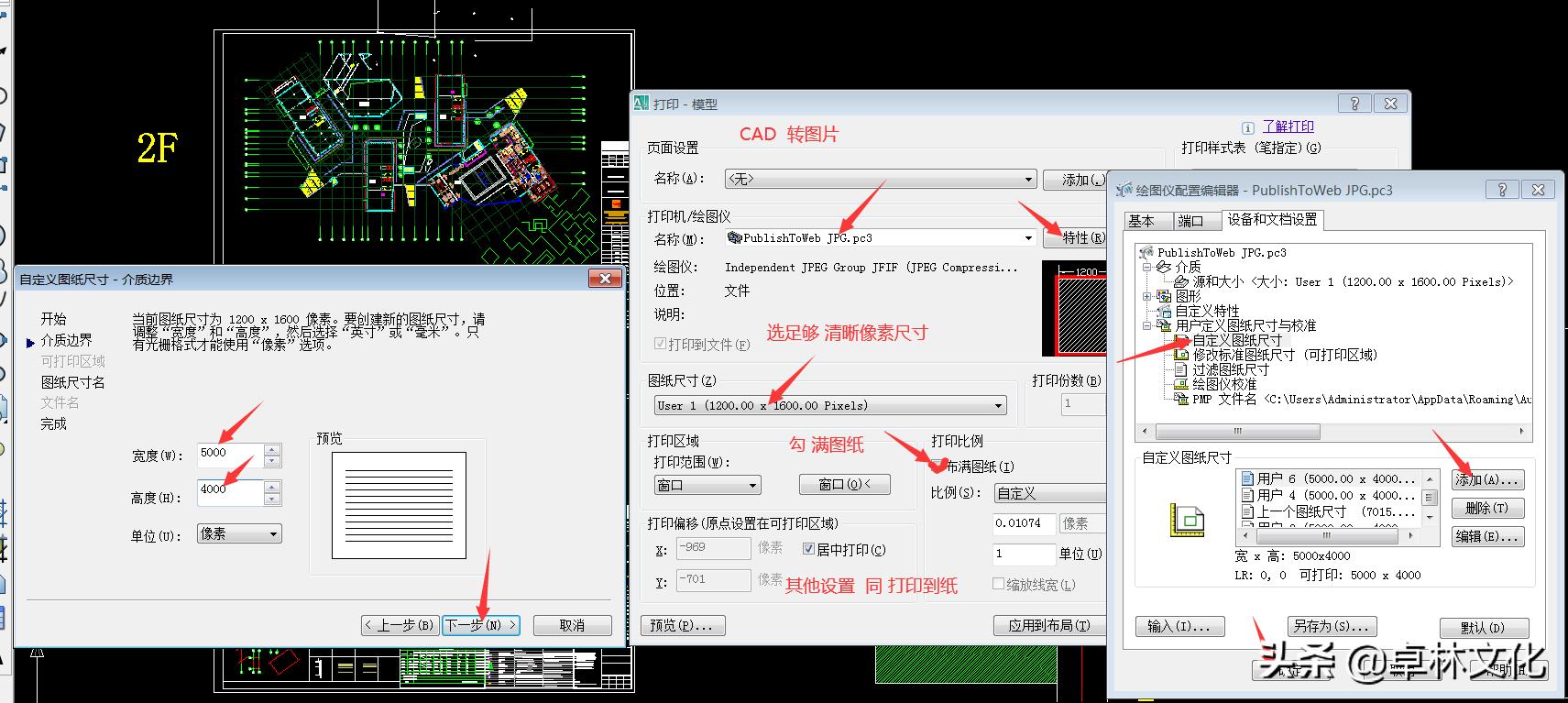The height and width of the screenshot is (703, 1568).
Task: Click the 输入(I)... button
Action: [1179, 626]
